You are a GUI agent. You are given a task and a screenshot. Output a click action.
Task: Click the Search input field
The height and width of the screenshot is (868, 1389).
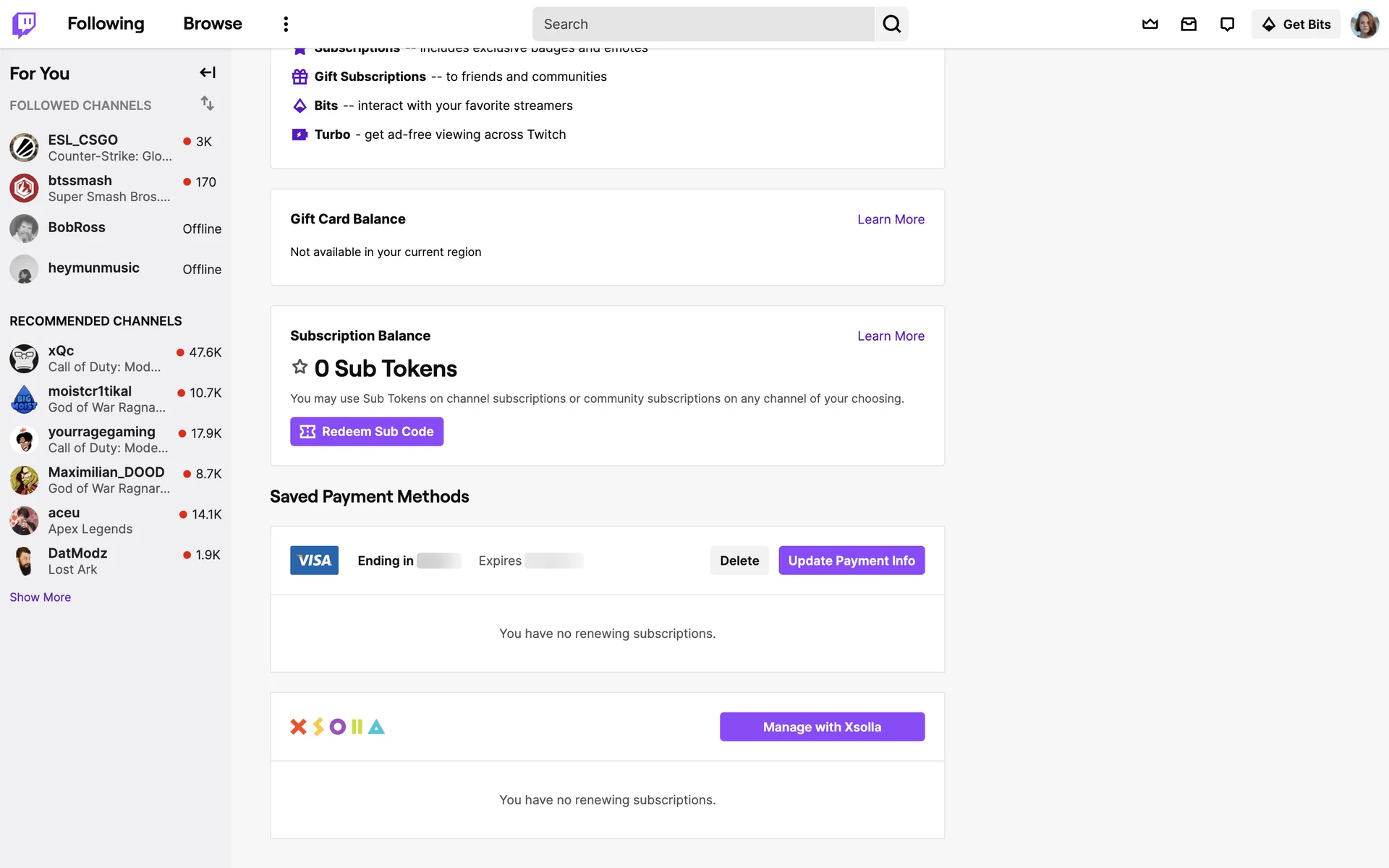pos(702,25)
